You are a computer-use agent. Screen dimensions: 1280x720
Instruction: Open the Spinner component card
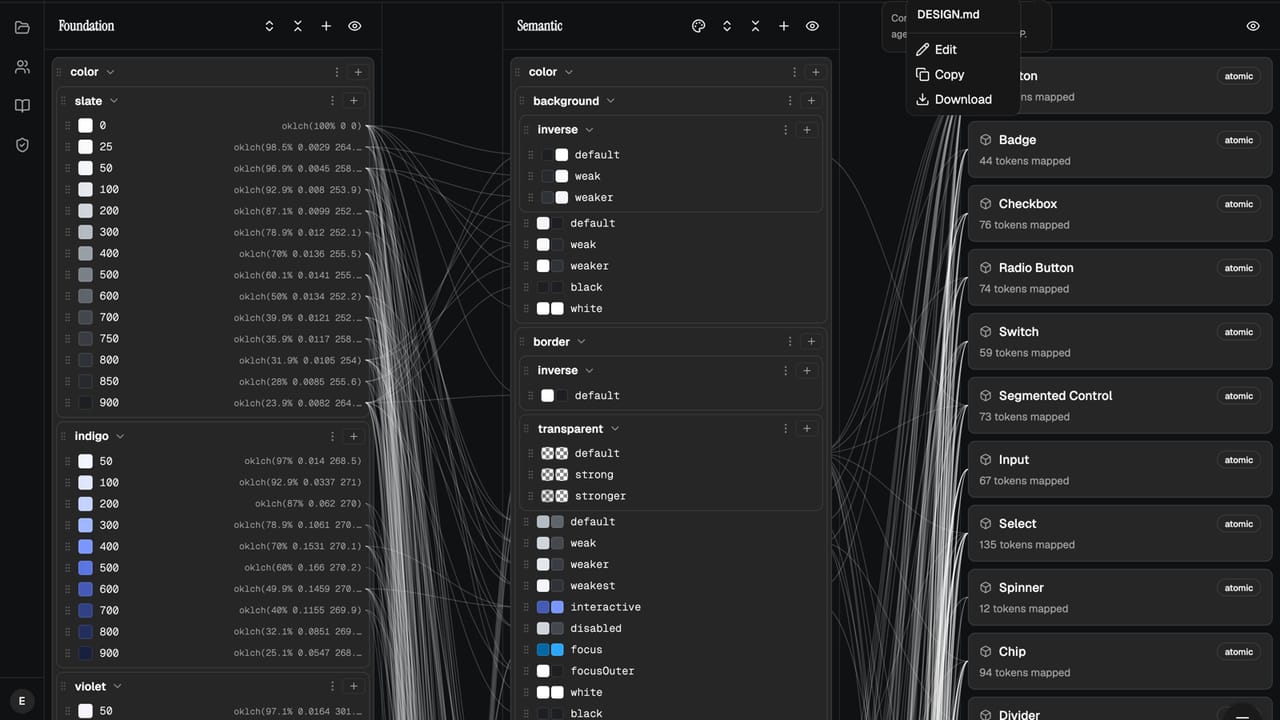(1118, 598)
